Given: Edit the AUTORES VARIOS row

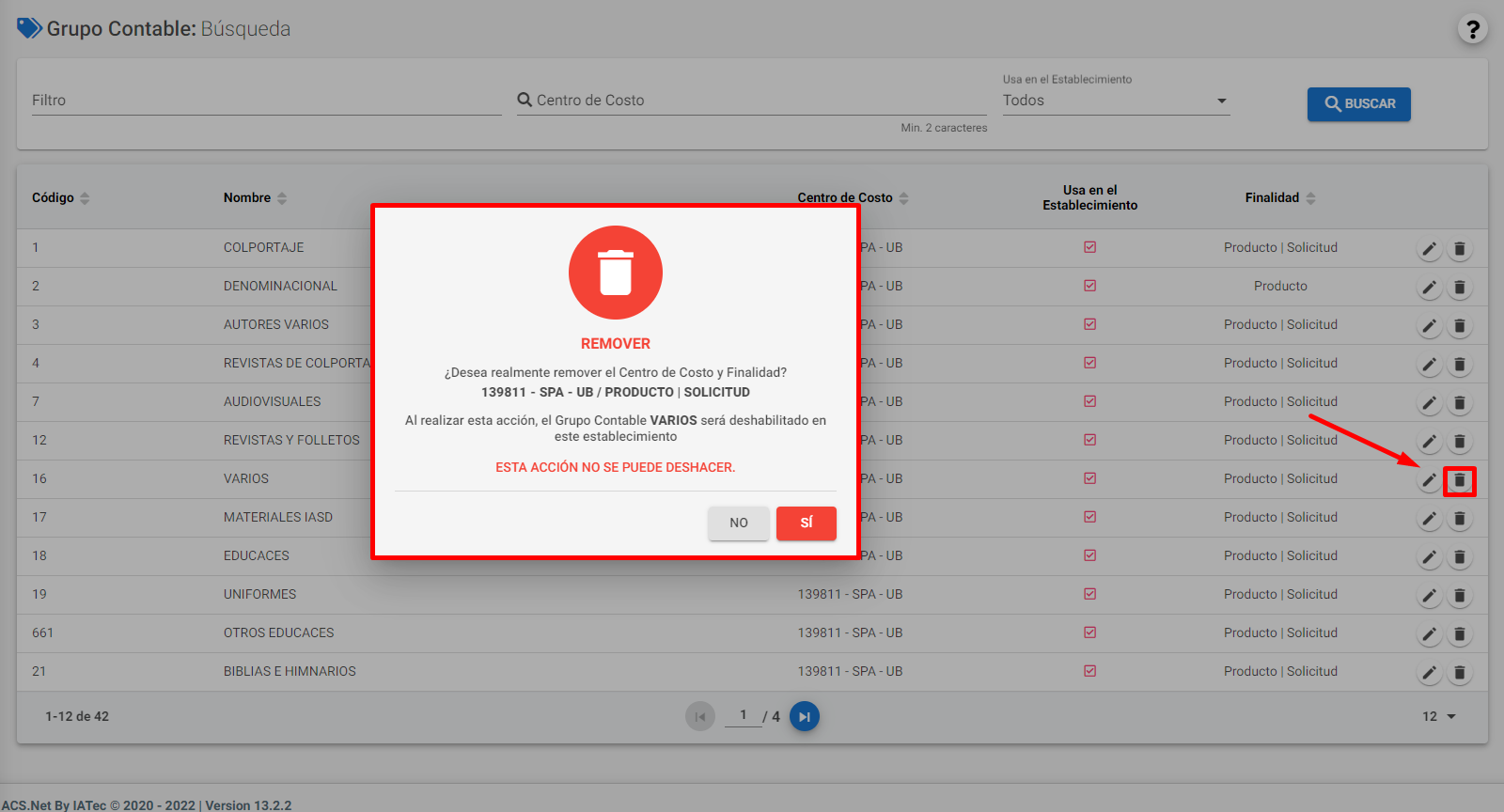Looking at the screenshot, I should click(1429, 326).
